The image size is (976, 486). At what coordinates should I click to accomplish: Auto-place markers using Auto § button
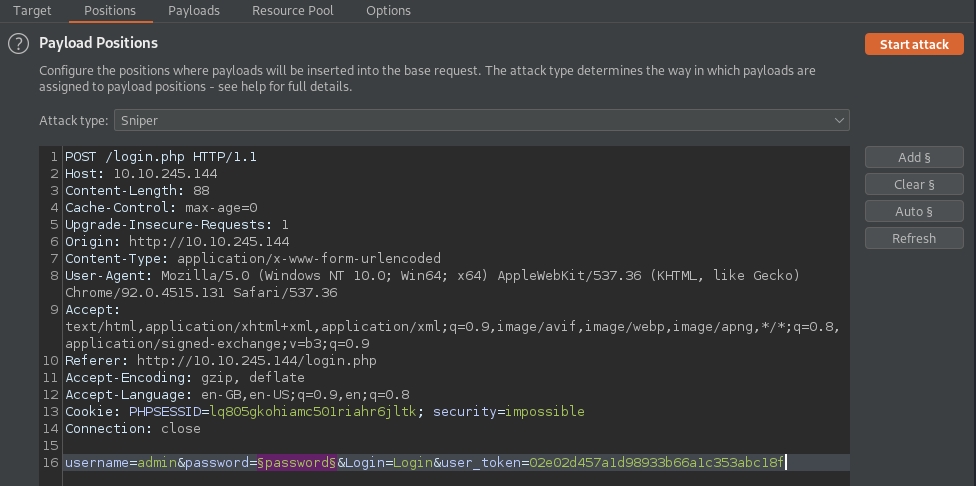click(914, 211)
